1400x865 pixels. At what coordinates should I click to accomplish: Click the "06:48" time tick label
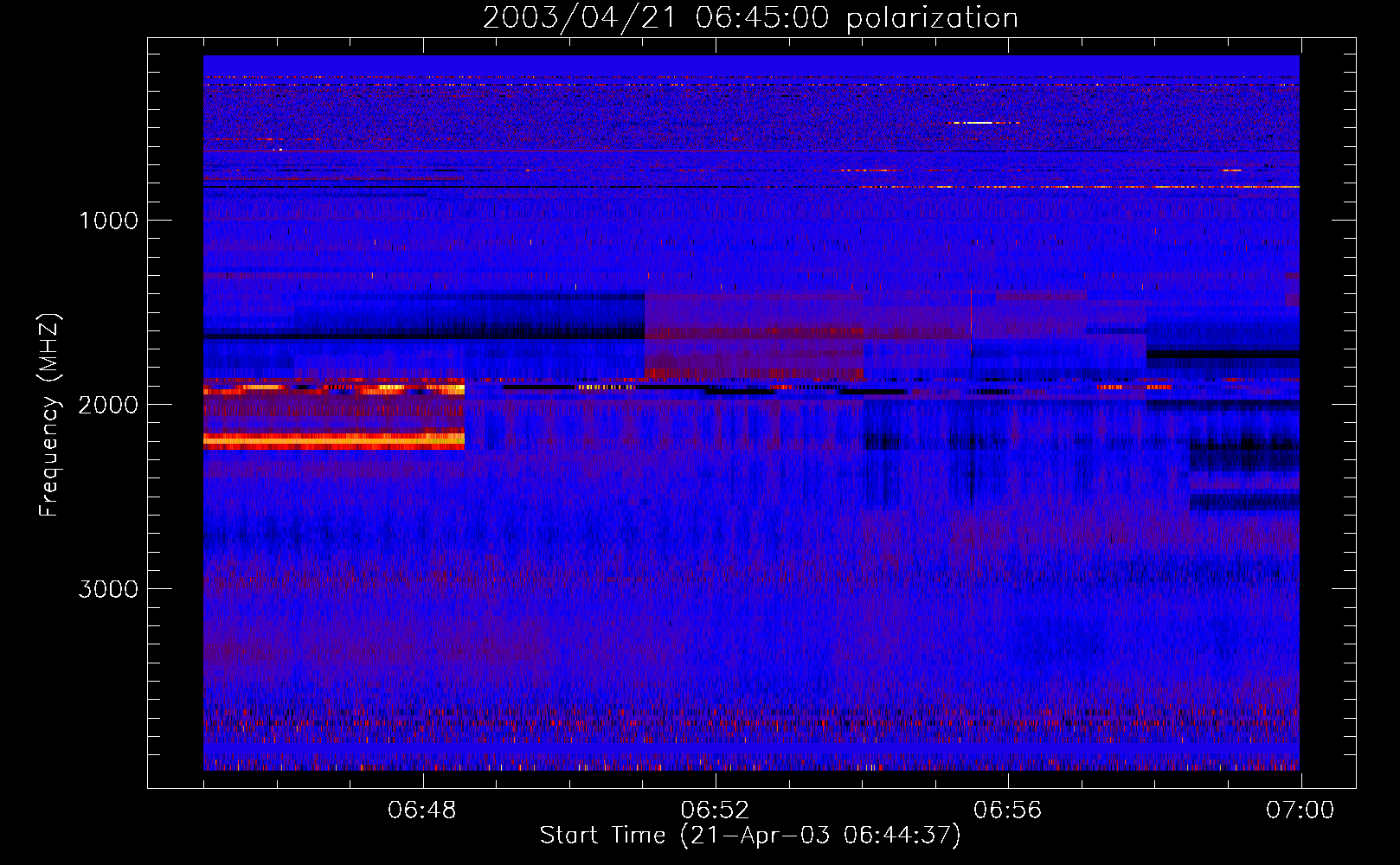422,811
